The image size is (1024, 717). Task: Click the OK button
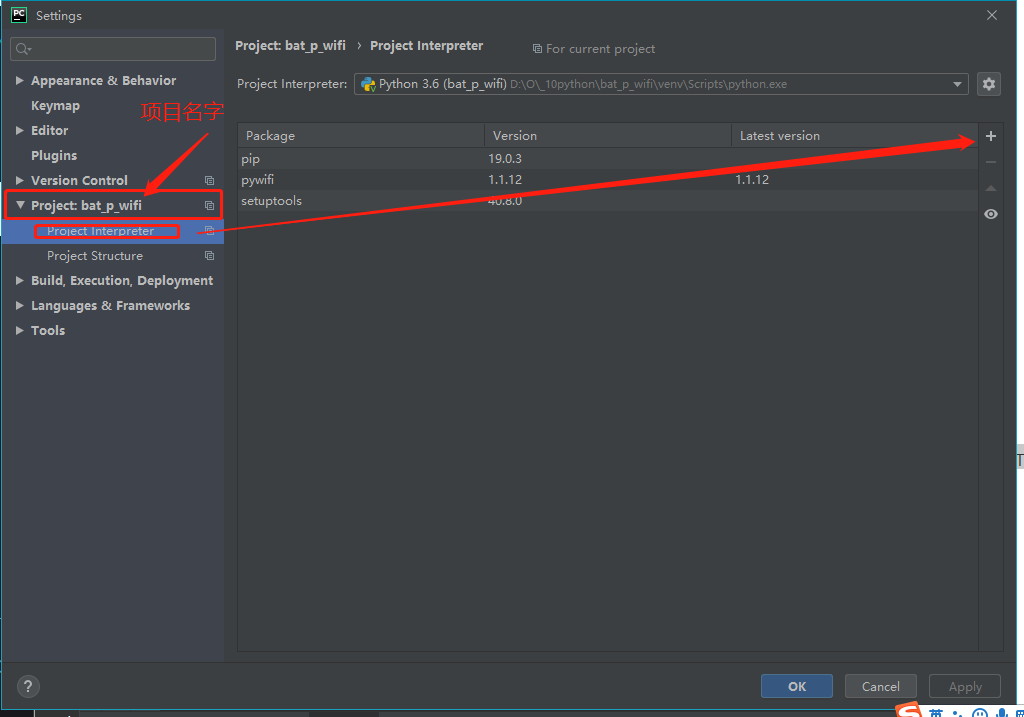coord(797,686)
